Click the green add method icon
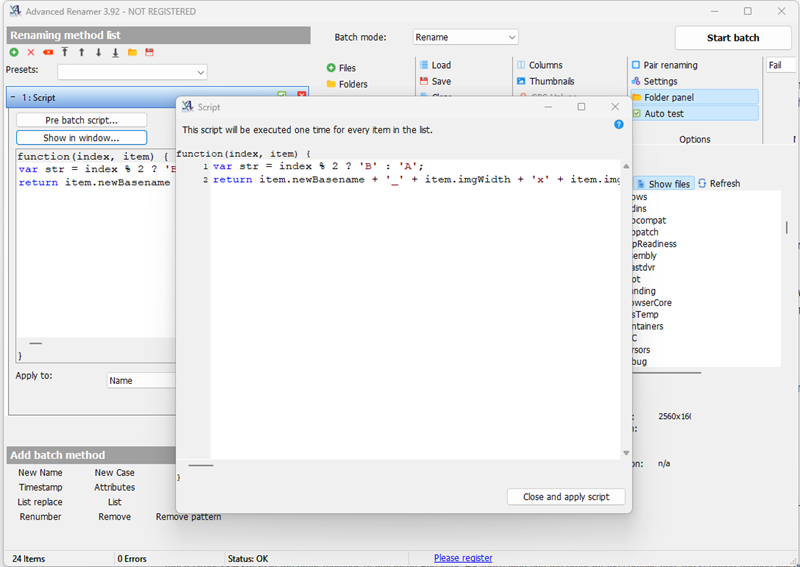Viewport: 800px width, 567px height. coord(14,52)
